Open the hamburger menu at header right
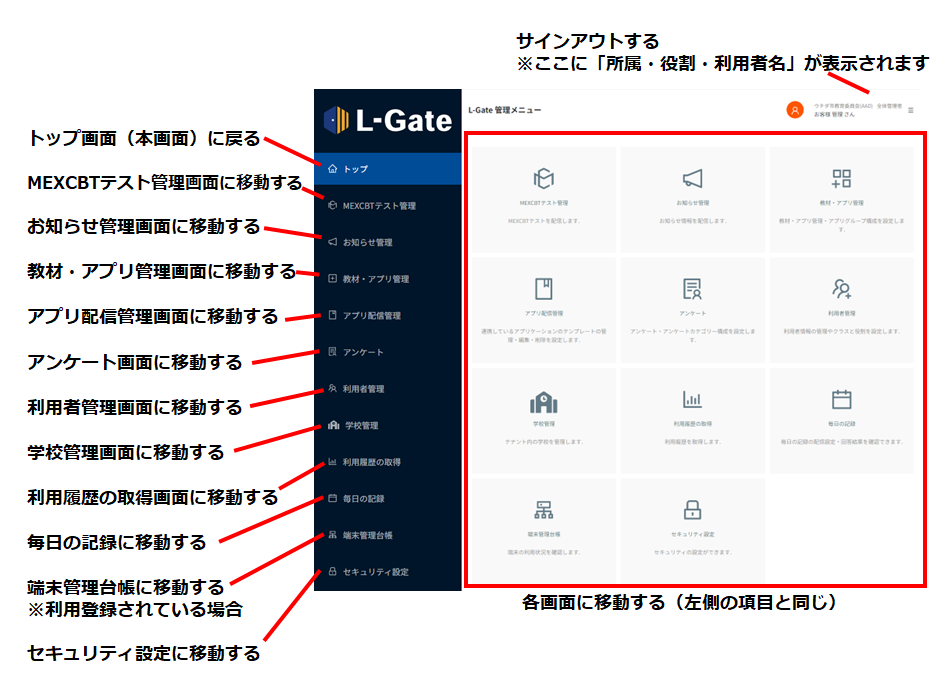Image resolution: width=952 pixels, height=684 pixels. click(x=910, y=110)
